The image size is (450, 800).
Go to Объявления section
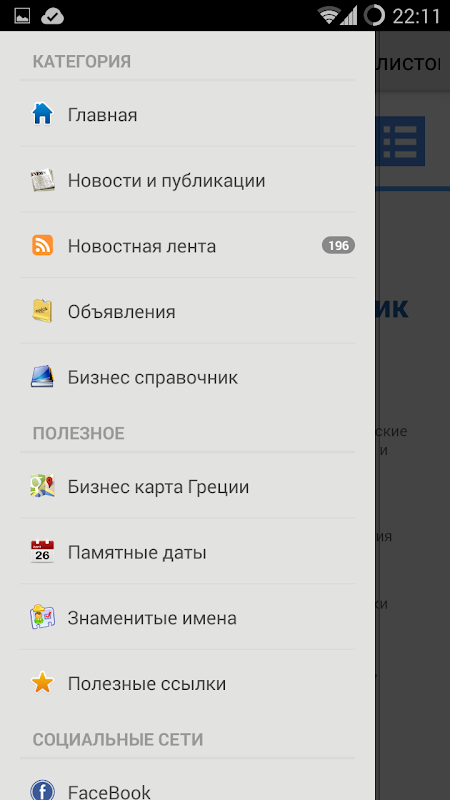coord(188,311)
